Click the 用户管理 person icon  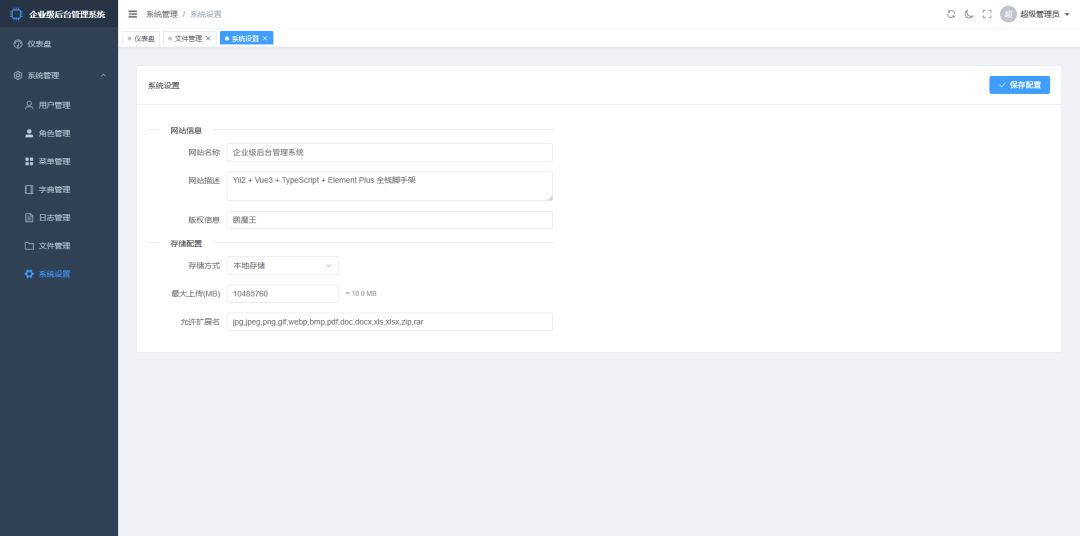(29, 105)
